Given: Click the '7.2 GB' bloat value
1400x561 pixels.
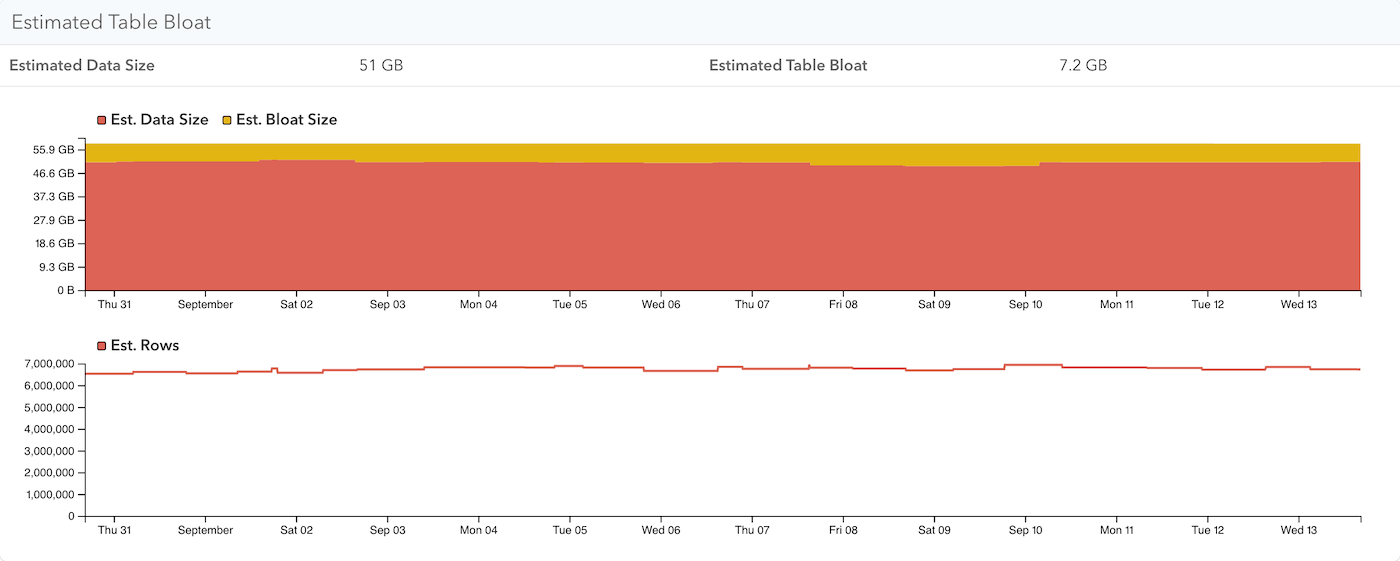Looking at the screenshot, I should [x=1083, y=66].
